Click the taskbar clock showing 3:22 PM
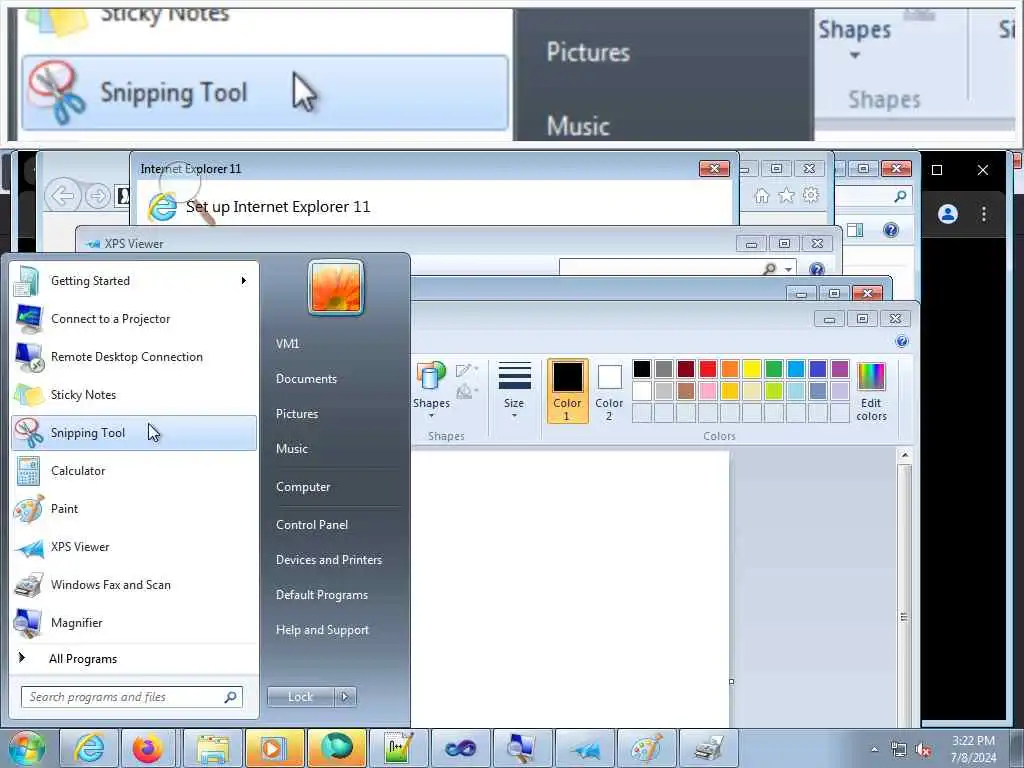The height and width of the screenshot is (768, 1024). (973, 749)
